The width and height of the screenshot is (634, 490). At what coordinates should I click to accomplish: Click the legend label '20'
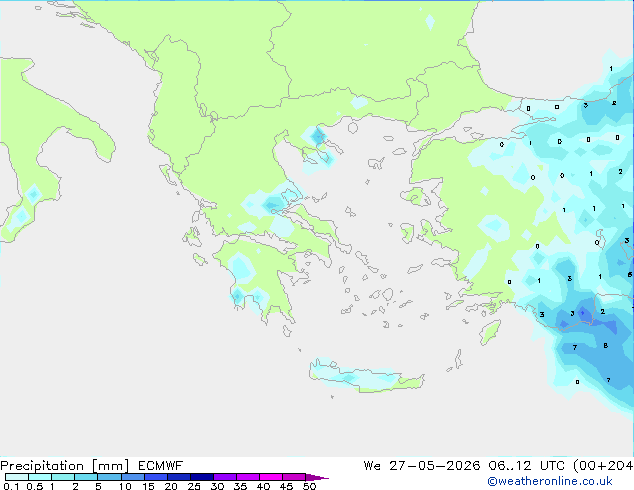pyautogui.click(x=171, y=486)
